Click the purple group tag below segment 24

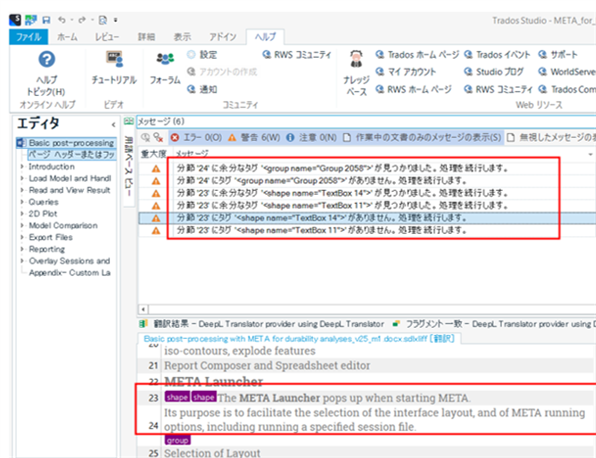coord(178,440)
